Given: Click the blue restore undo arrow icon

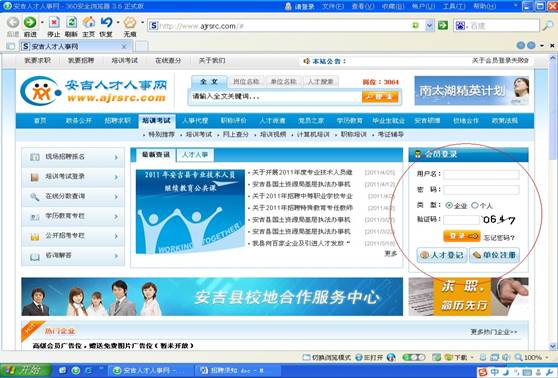Looking at the screenshot, I should tap(106, 22).
